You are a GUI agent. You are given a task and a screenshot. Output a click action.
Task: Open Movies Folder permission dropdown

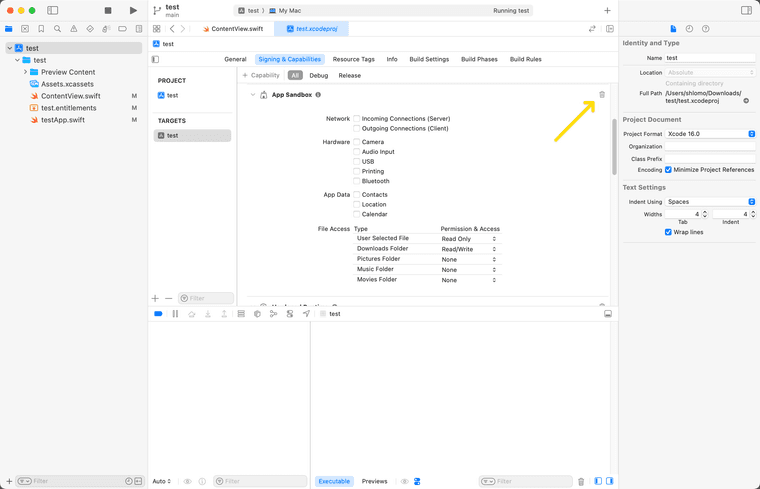469,280
